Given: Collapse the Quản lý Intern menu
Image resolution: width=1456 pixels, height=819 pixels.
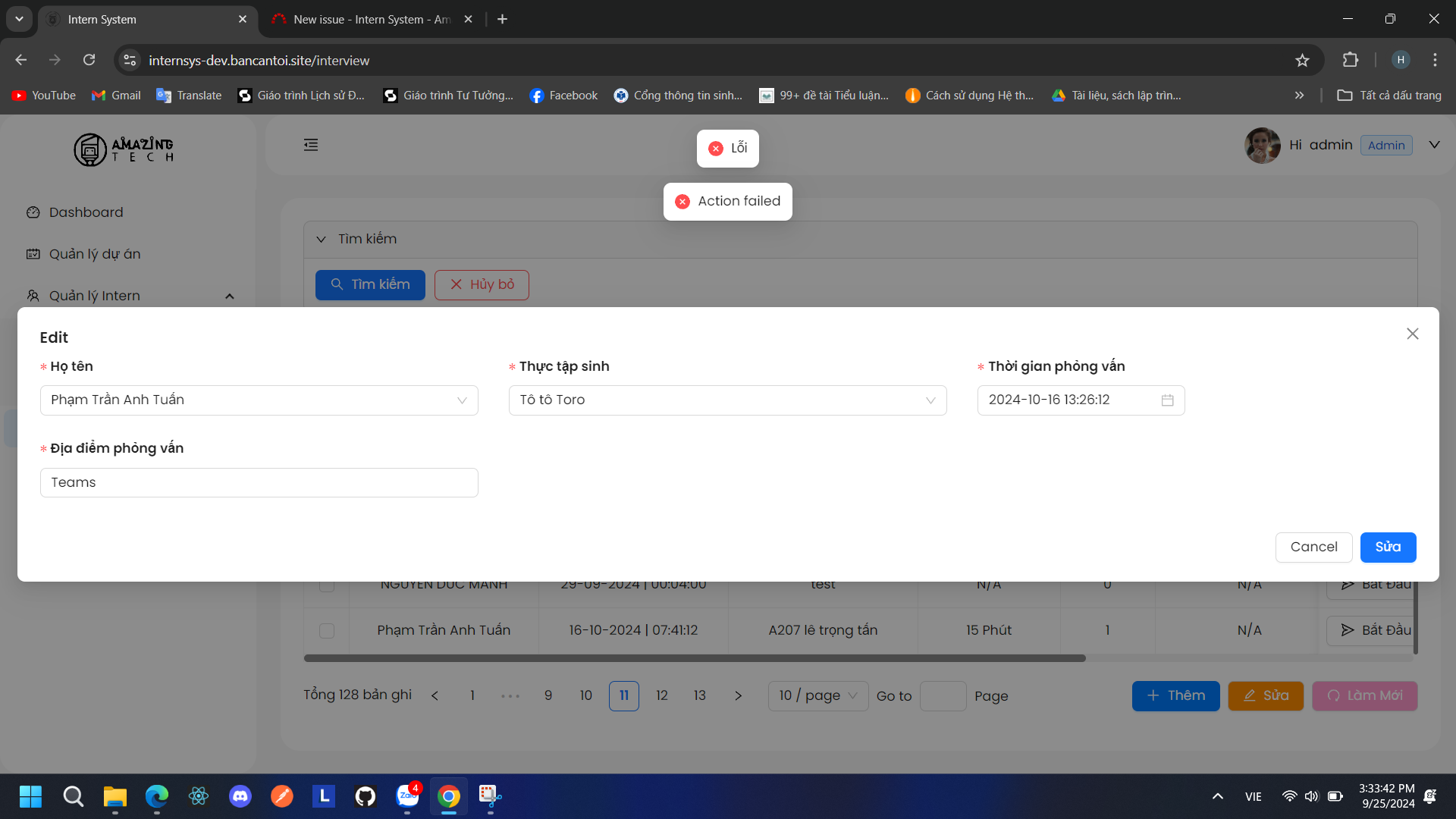Looking at the screenshot, I should pyautogui.click(x=230, y=297).
